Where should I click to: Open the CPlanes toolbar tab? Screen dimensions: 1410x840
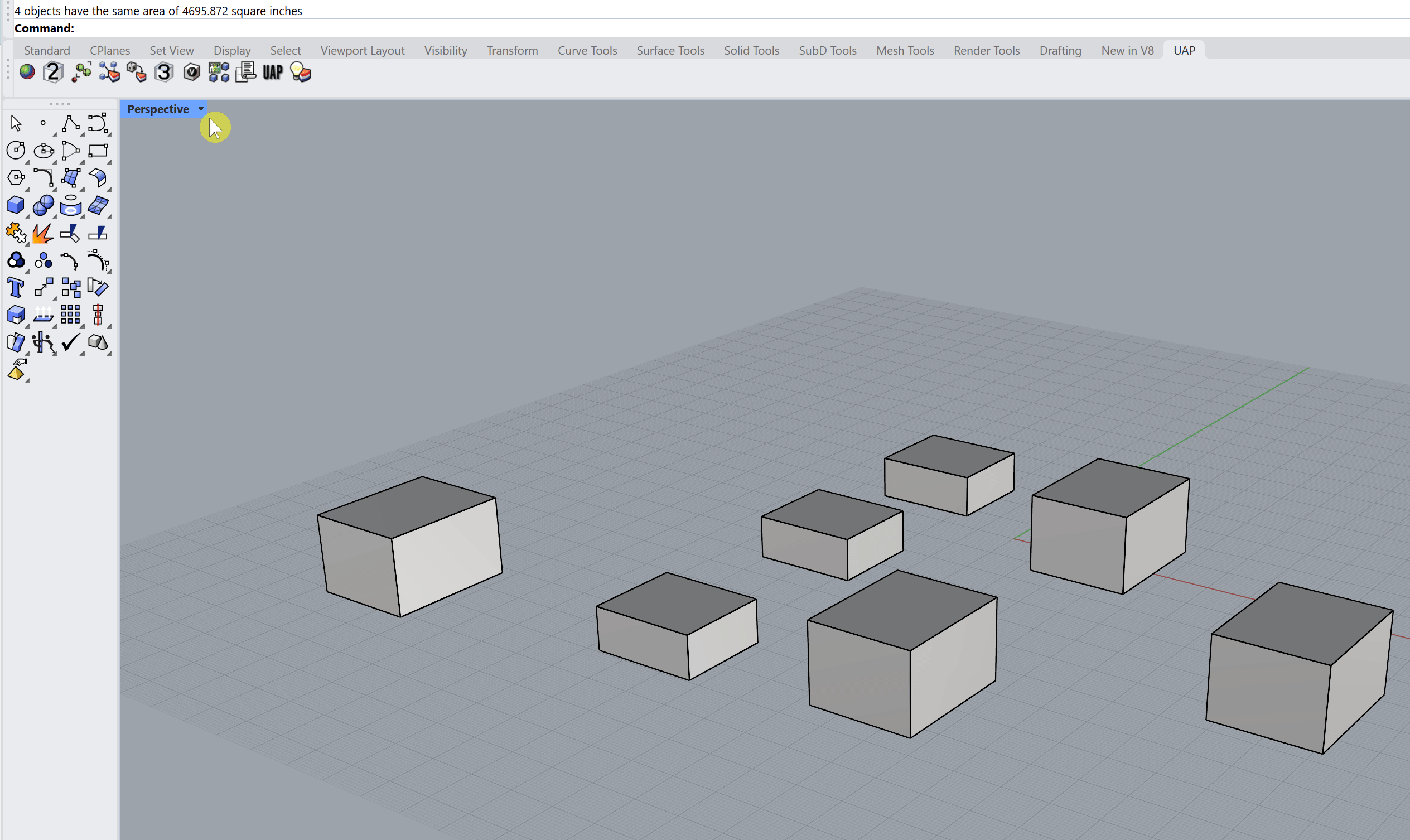coord(110,50)
